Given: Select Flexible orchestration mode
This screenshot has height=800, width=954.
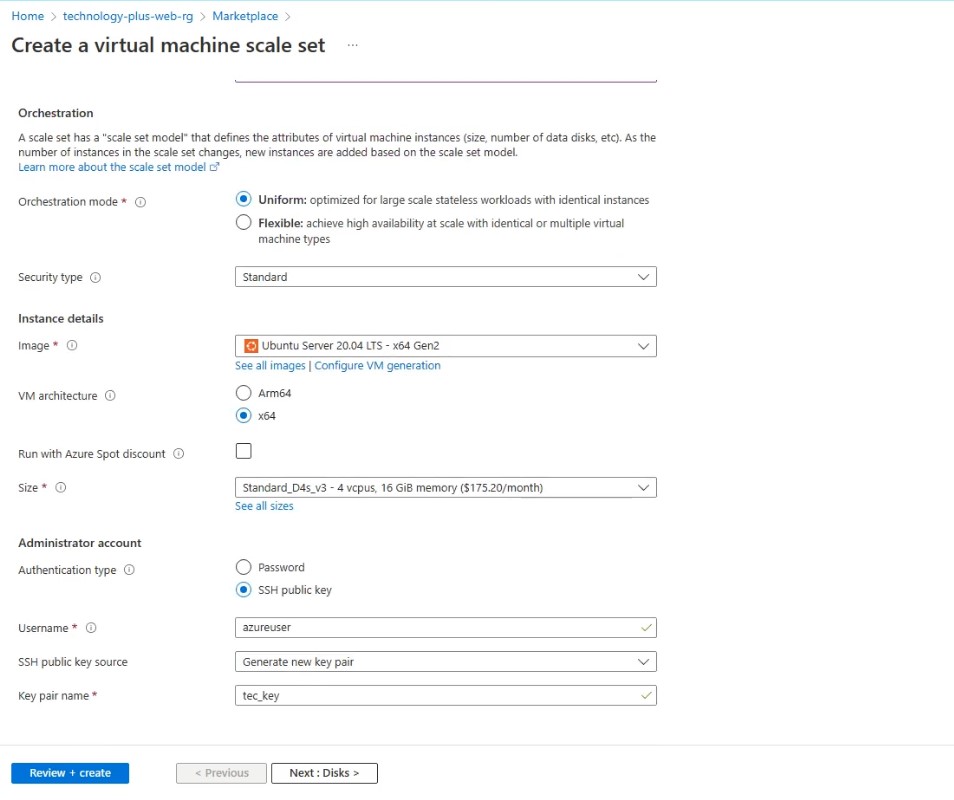Looking at the screenshot, I should (243, 223).
